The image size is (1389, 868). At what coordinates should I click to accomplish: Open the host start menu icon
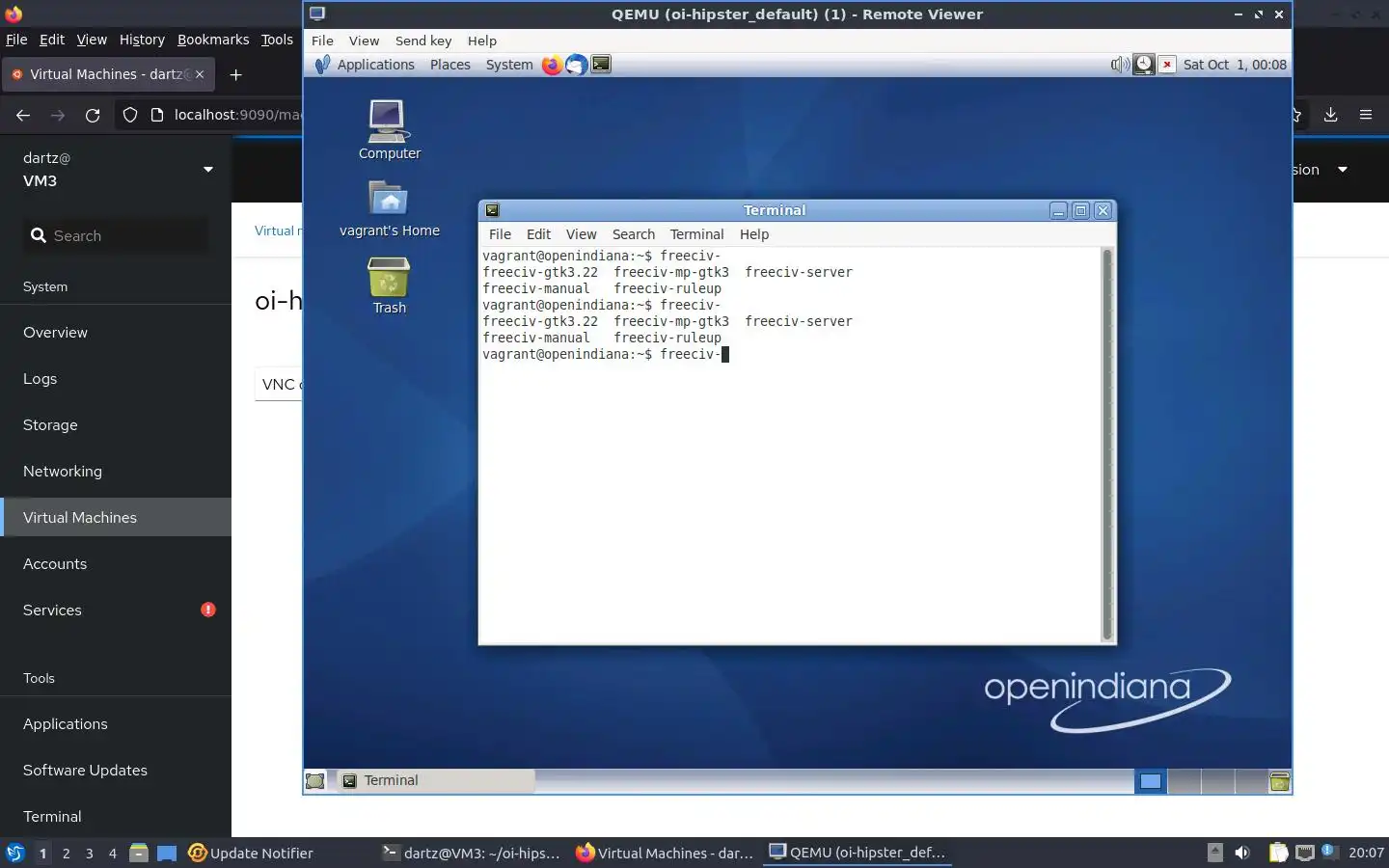point(14,853)
